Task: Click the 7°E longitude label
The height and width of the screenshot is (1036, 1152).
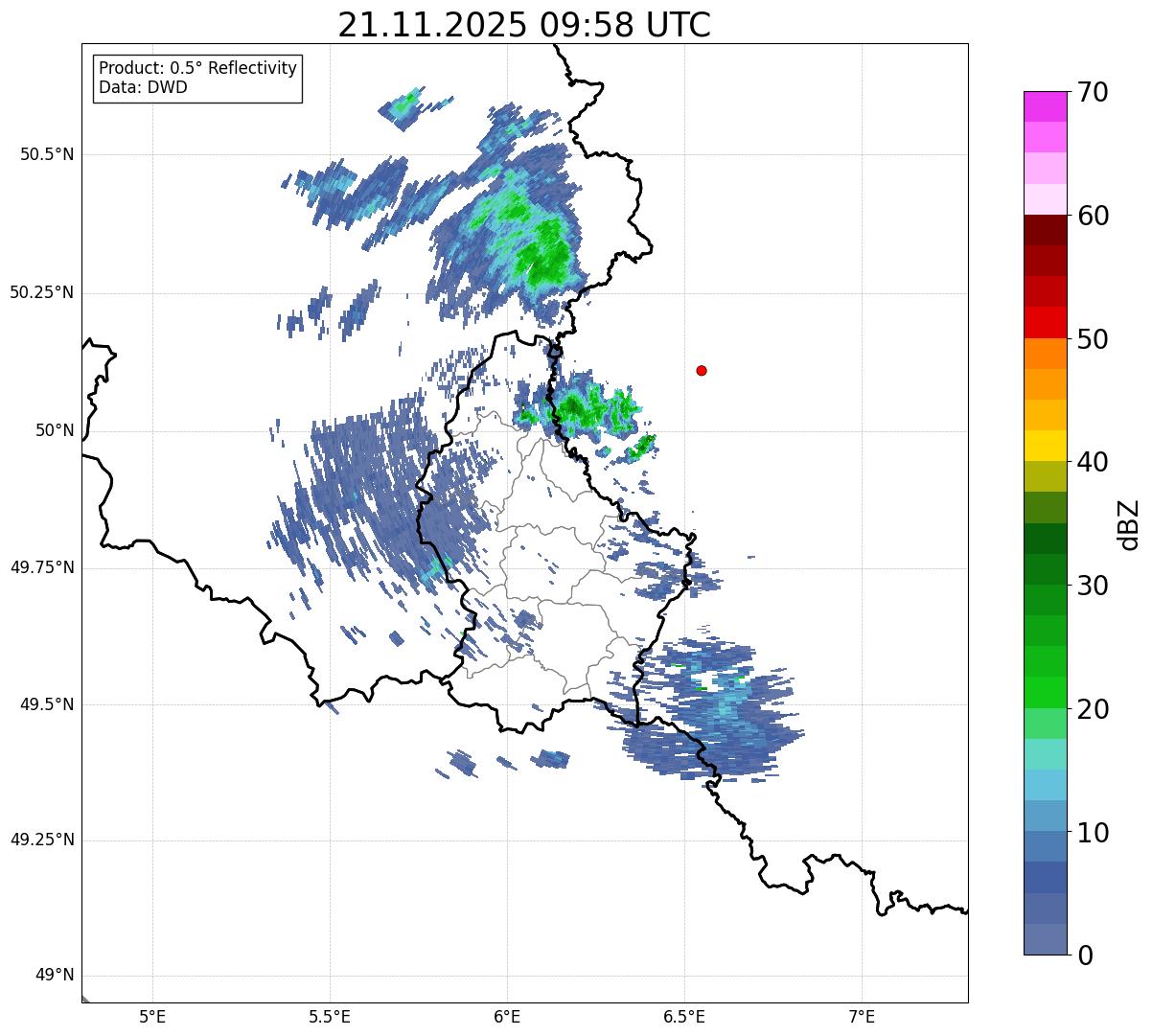Action: click(x=862, y=1017)
